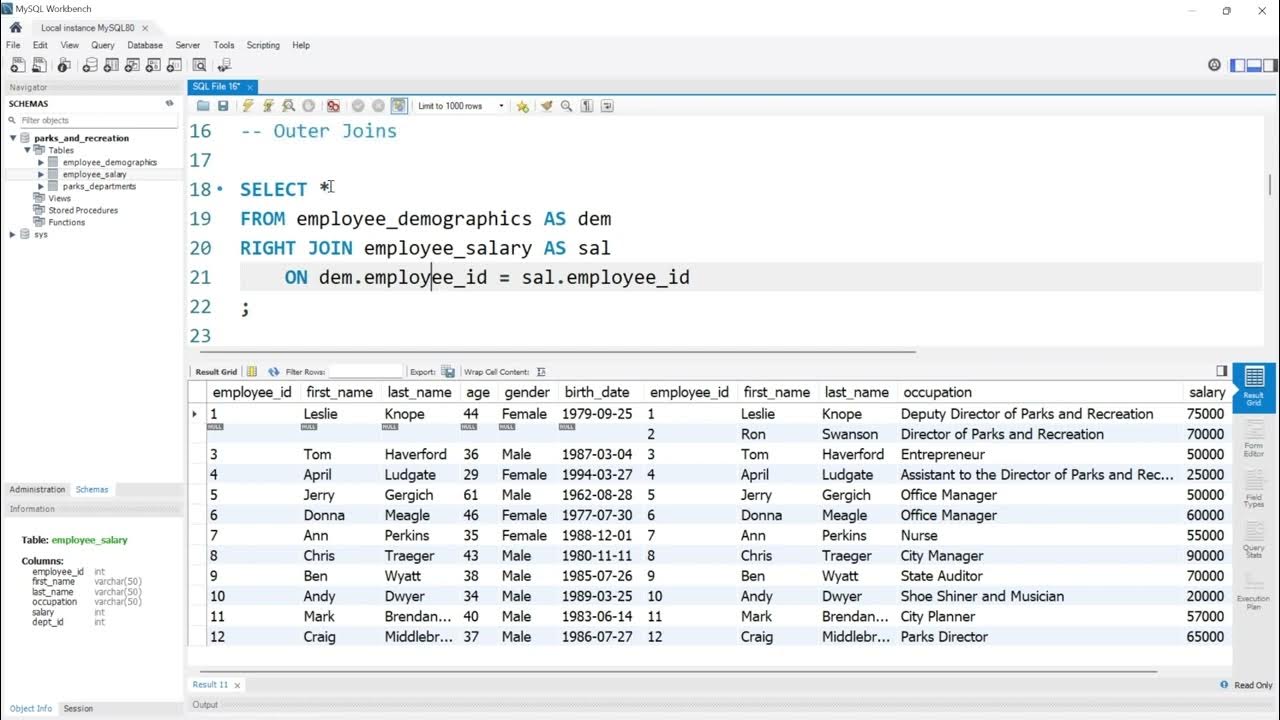1280x720 pixels.
Task: Switch to the Schemas tab
Action: pyautogui.click(x=92, y=489)
